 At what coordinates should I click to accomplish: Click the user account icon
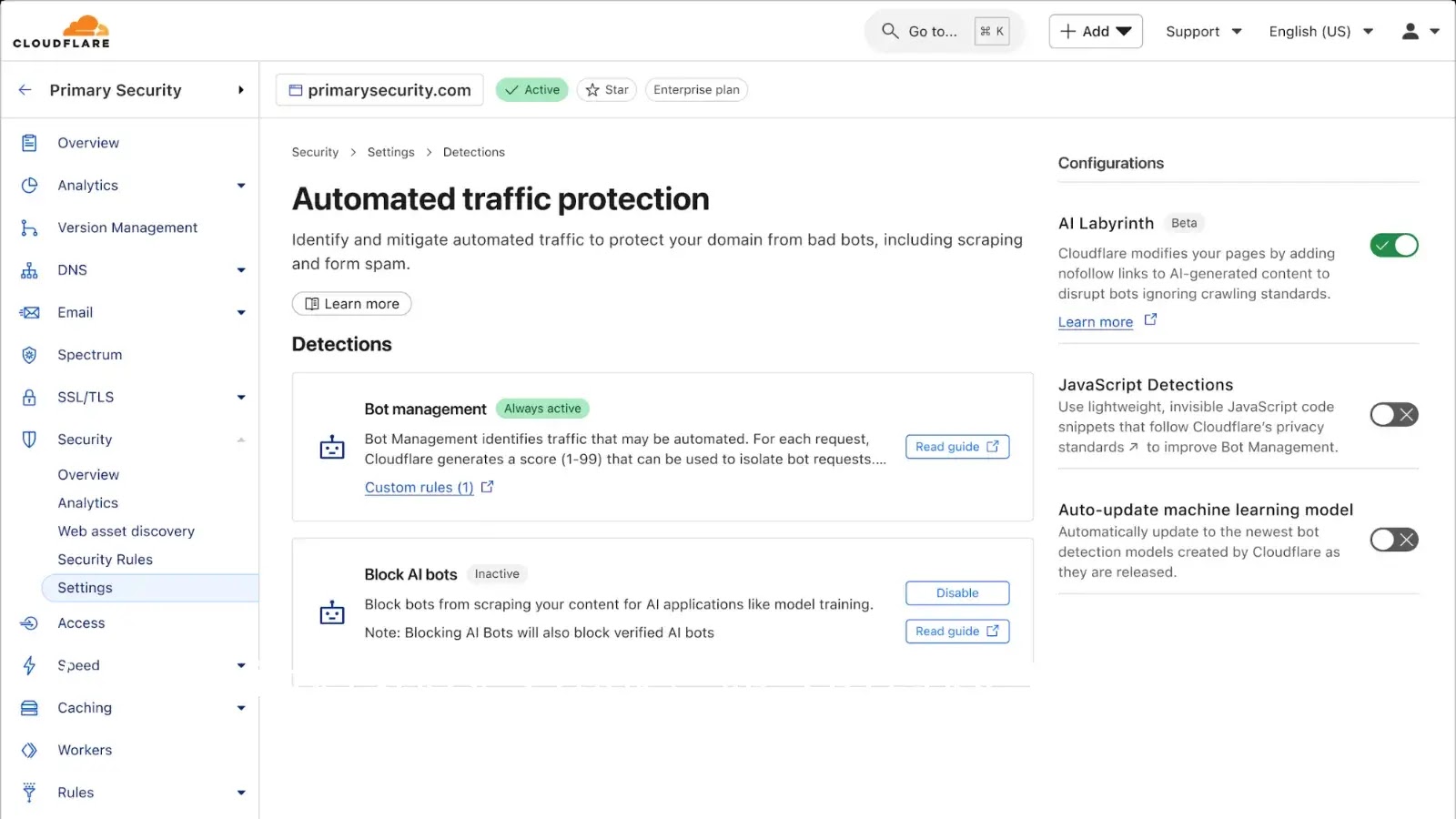click(x=1410, y=31)
